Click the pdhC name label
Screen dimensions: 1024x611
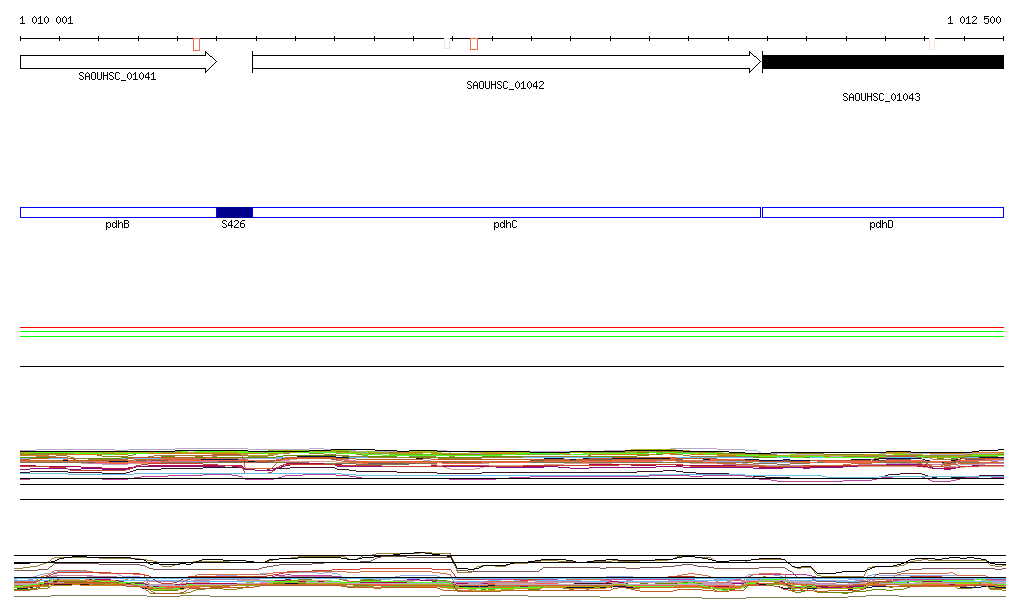(x=505, y=225)
